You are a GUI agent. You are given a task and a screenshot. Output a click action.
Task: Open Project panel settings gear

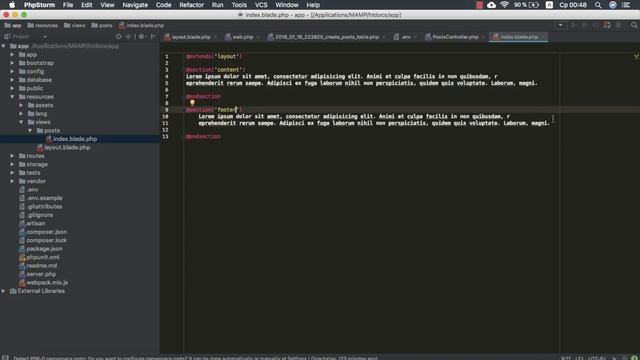click(141, 37)
